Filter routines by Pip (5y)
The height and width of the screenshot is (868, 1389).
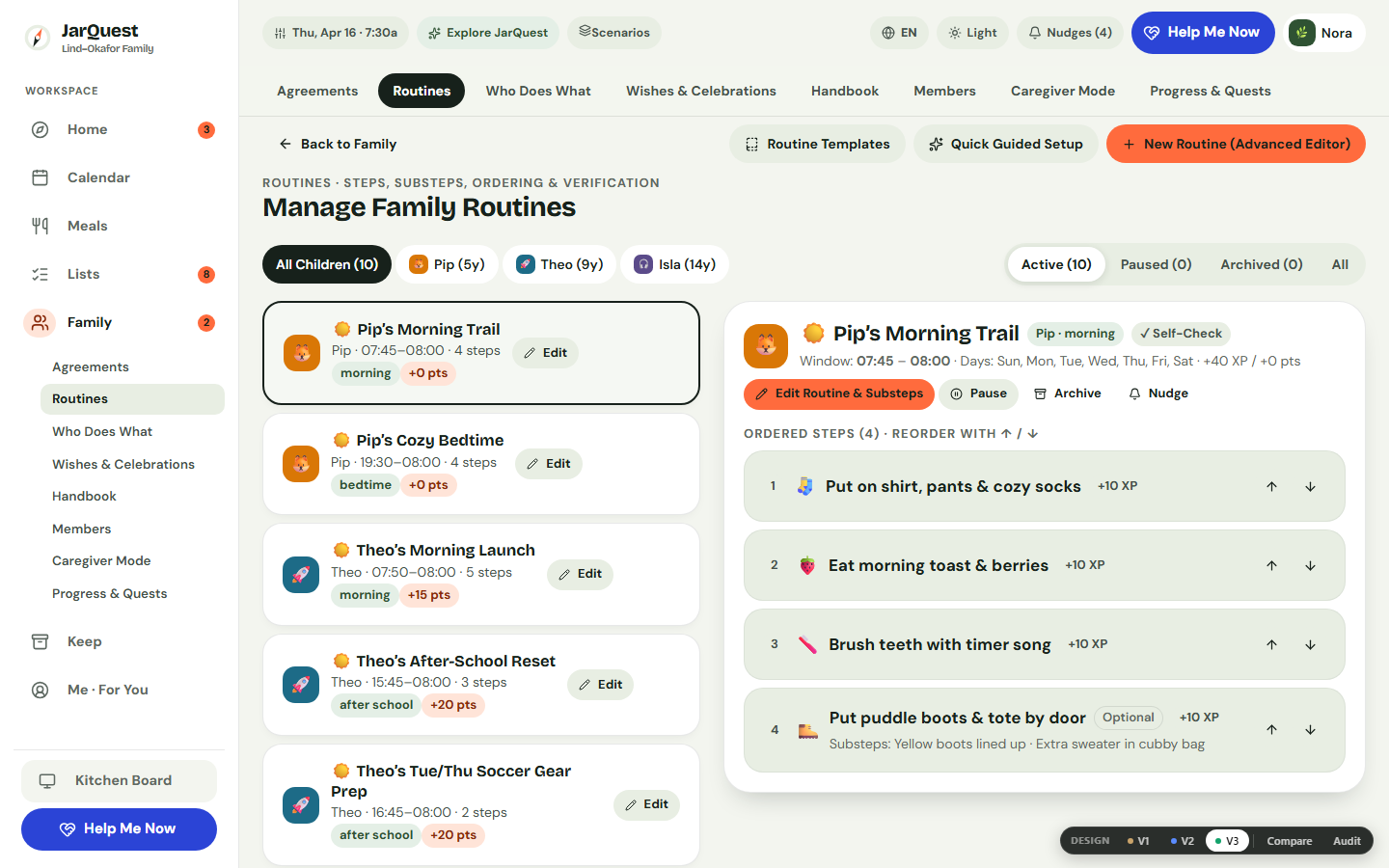click(x=448, y=264)
